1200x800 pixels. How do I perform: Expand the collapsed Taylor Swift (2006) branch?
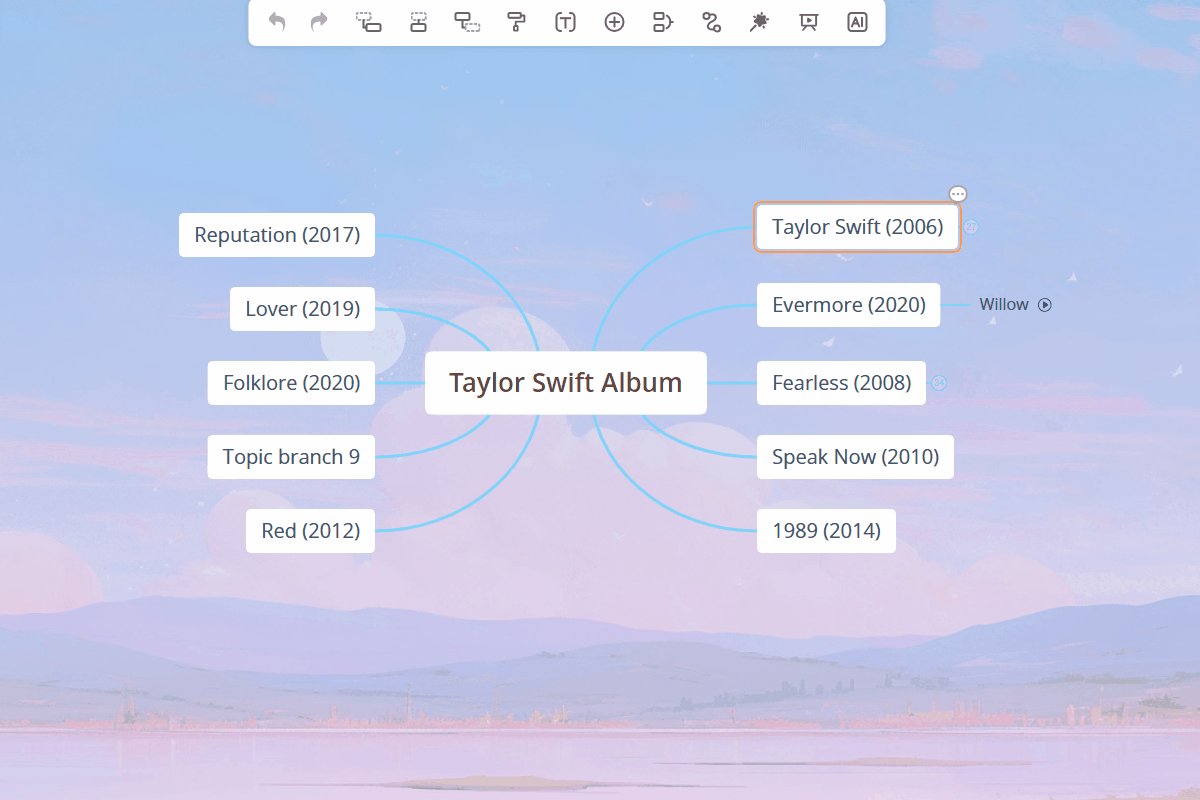pyautogui.click(x=970, y=227)
